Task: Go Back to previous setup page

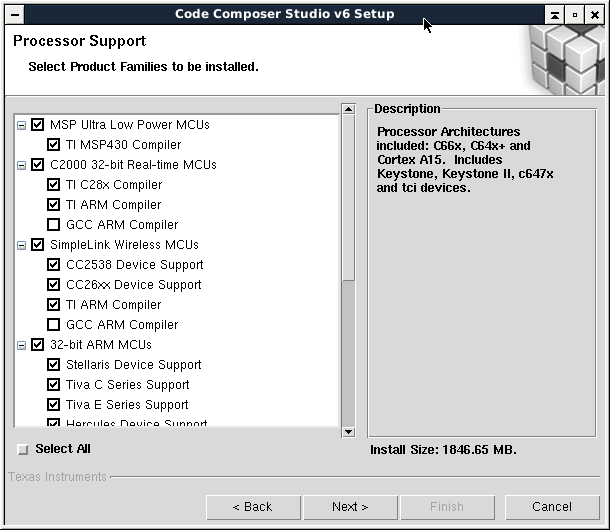Action: point(253,507)
